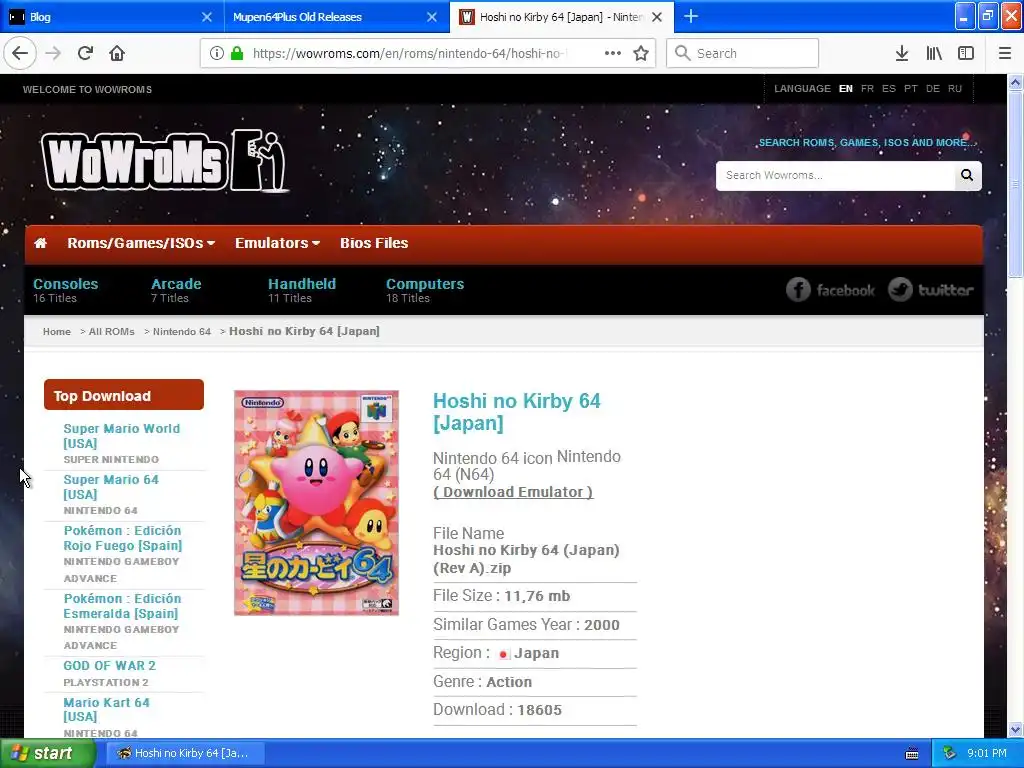Image resolution: width=1024 pixels, height=768 pixels.
Task: Show site information icon in address bar
Action: tap(217, 54)
